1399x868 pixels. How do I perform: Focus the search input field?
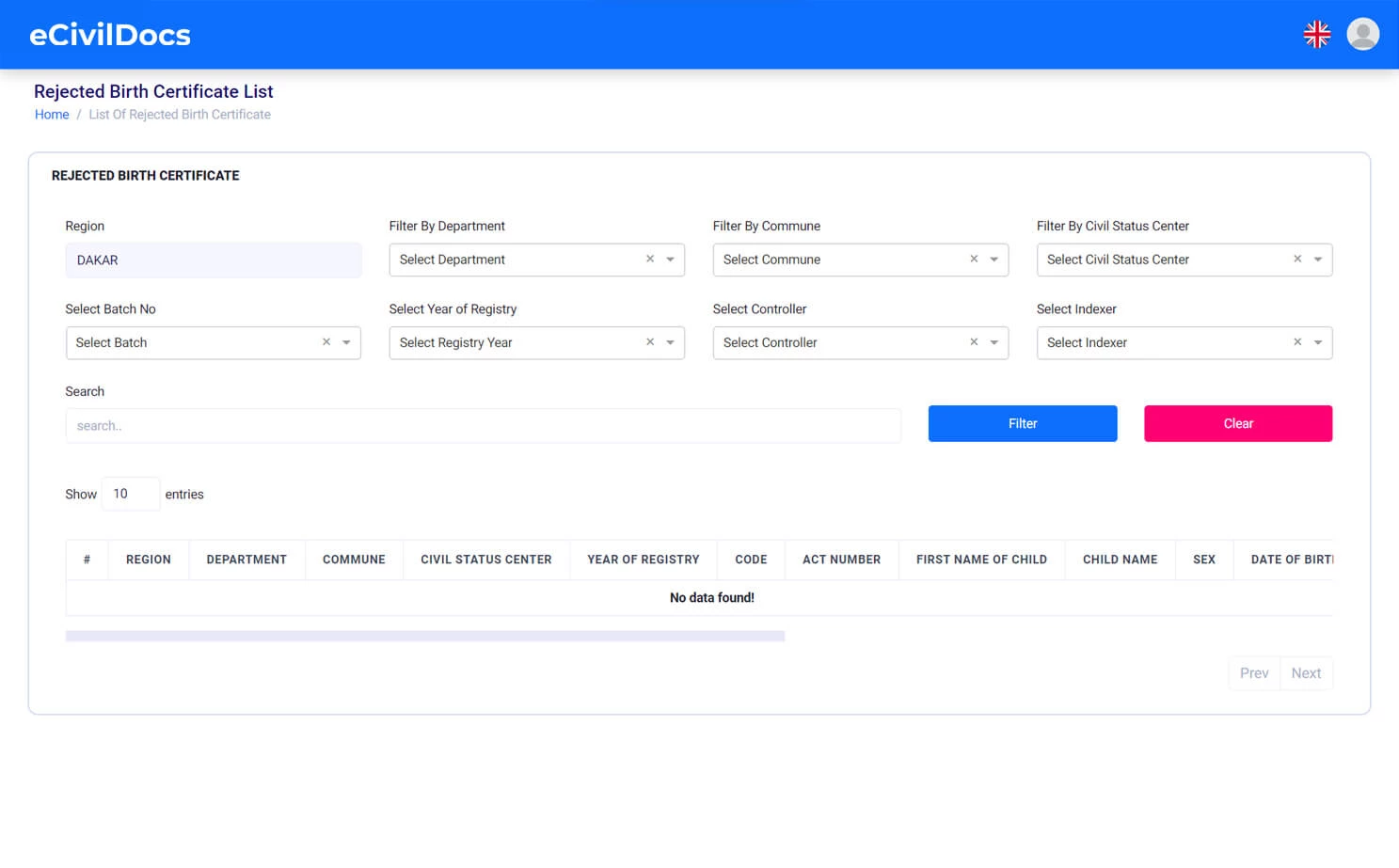point(482,426)
